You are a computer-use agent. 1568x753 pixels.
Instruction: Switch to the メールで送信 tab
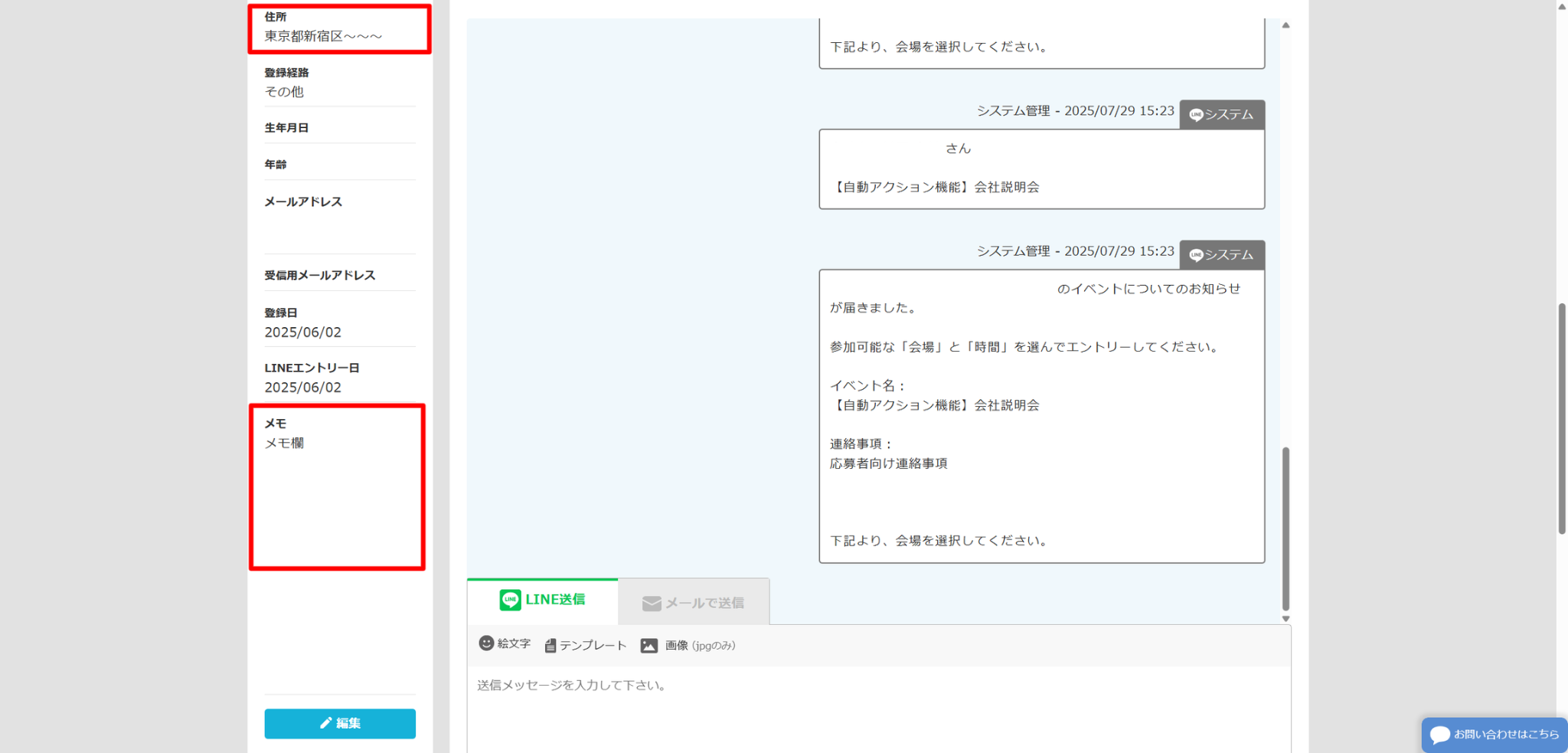693,603
